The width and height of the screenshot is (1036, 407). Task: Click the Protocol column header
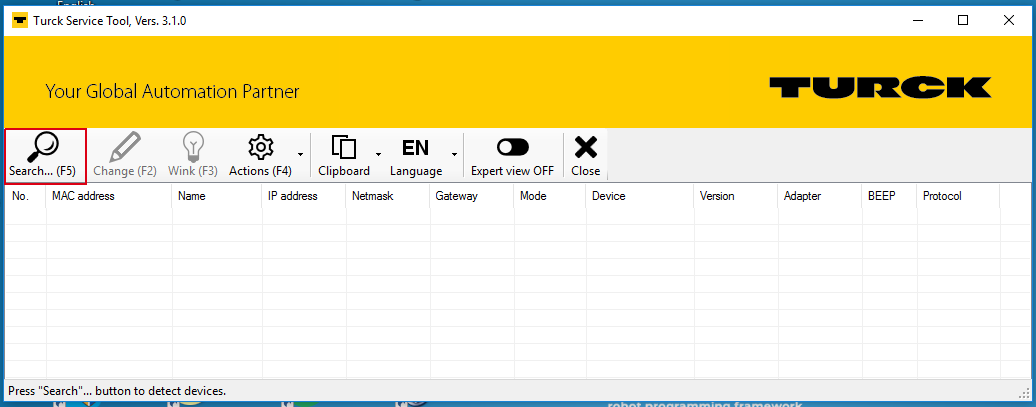[958, 196]
